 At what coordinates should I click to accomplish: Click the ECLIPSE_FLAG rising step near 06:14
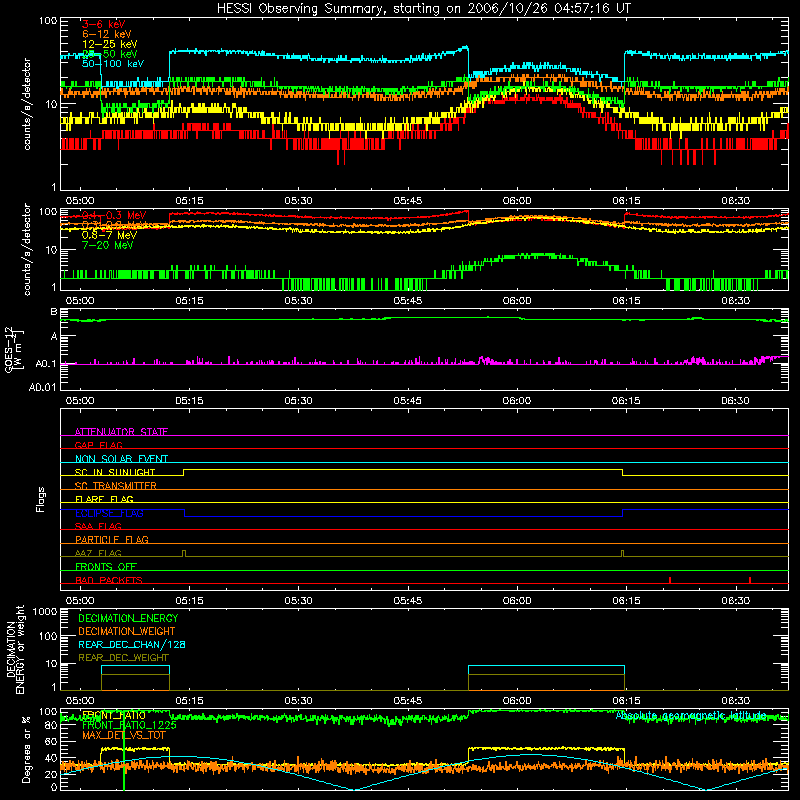tap(622, 513)
